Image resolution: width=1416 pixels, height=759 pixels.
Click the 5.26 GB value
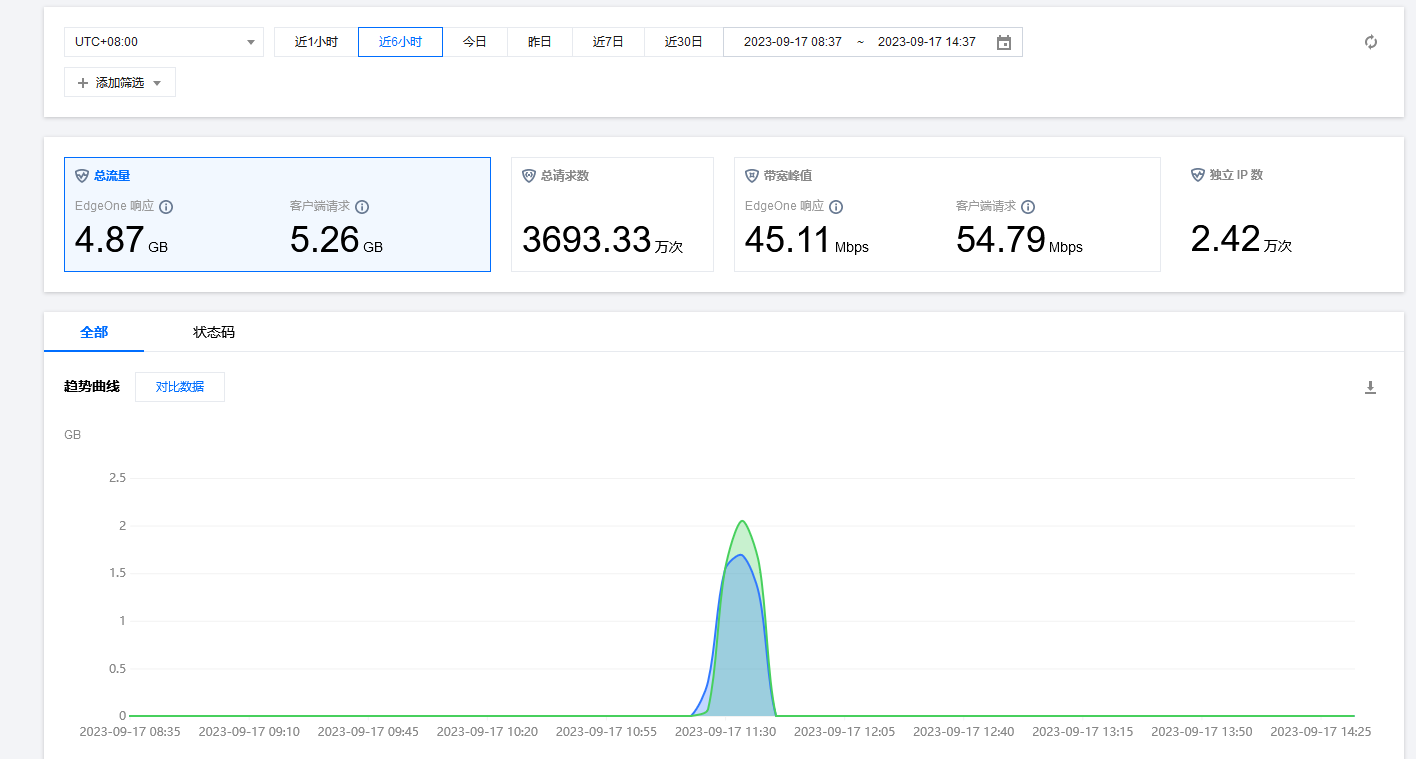point(336,240)
